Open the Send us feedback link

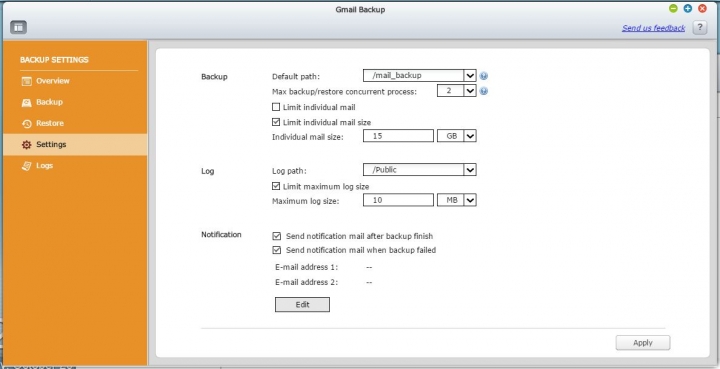tap(653, 28)
